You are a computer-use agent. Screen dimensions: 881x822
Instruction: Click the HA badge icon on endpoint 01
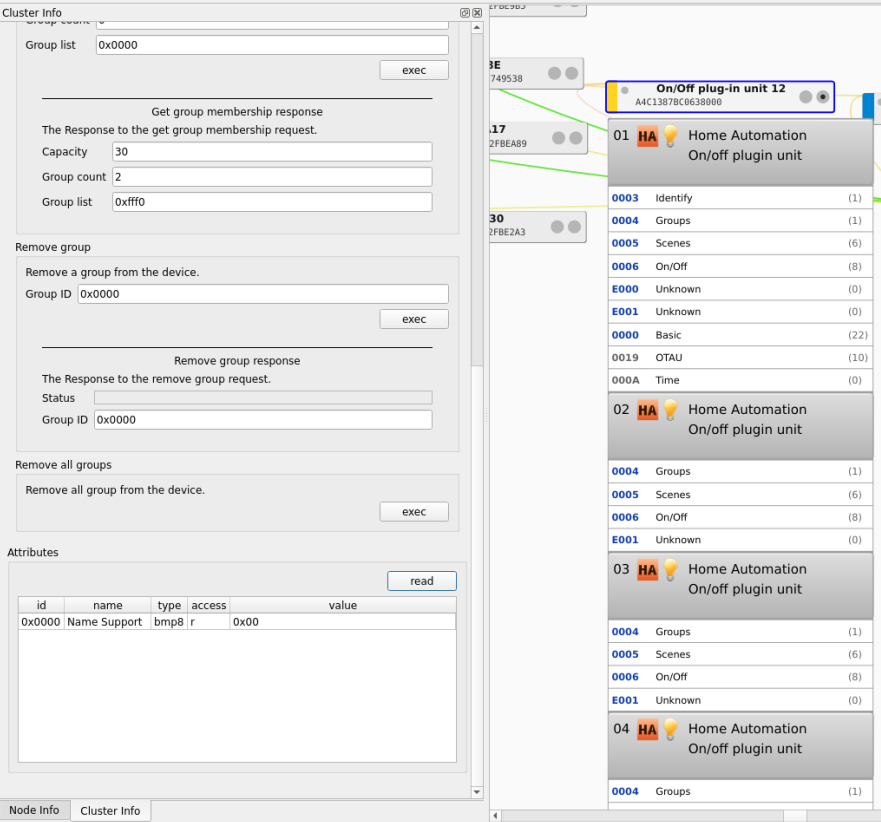tap(647, 137)
